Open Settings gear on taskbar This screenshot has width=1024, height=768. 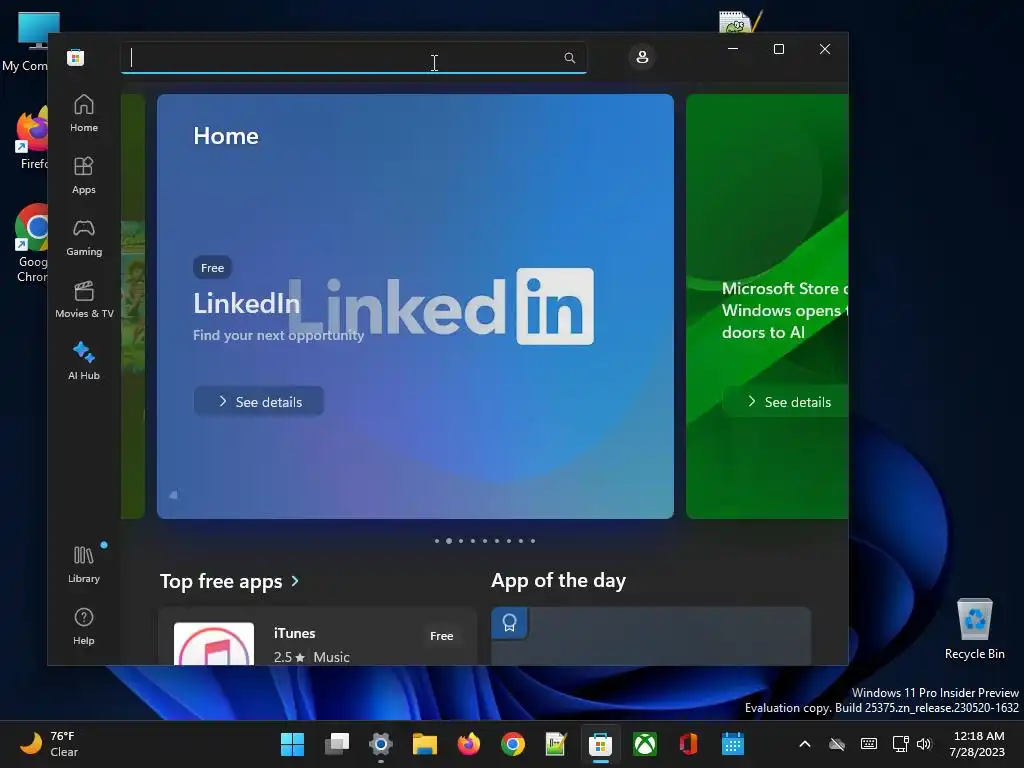tap(381, 744)
